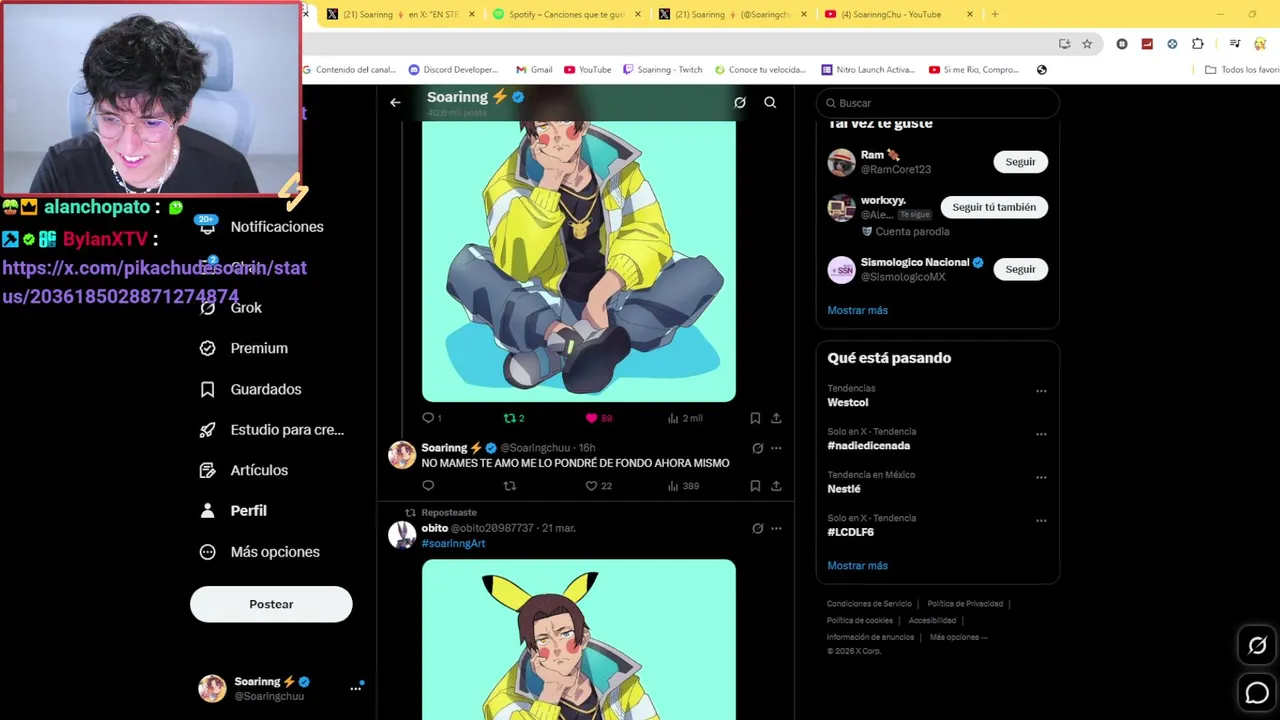
Task: Open Grok explain icon on obito post
Action: coord(757,528)
